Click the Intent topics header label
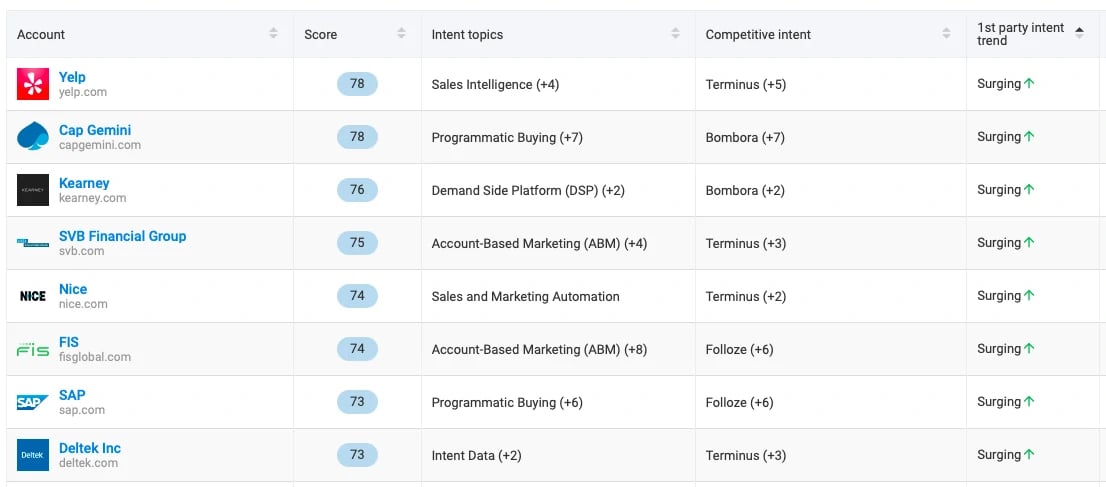This screenshot has height=487, width=1106. pyautogui.click(x=467, y=35)
